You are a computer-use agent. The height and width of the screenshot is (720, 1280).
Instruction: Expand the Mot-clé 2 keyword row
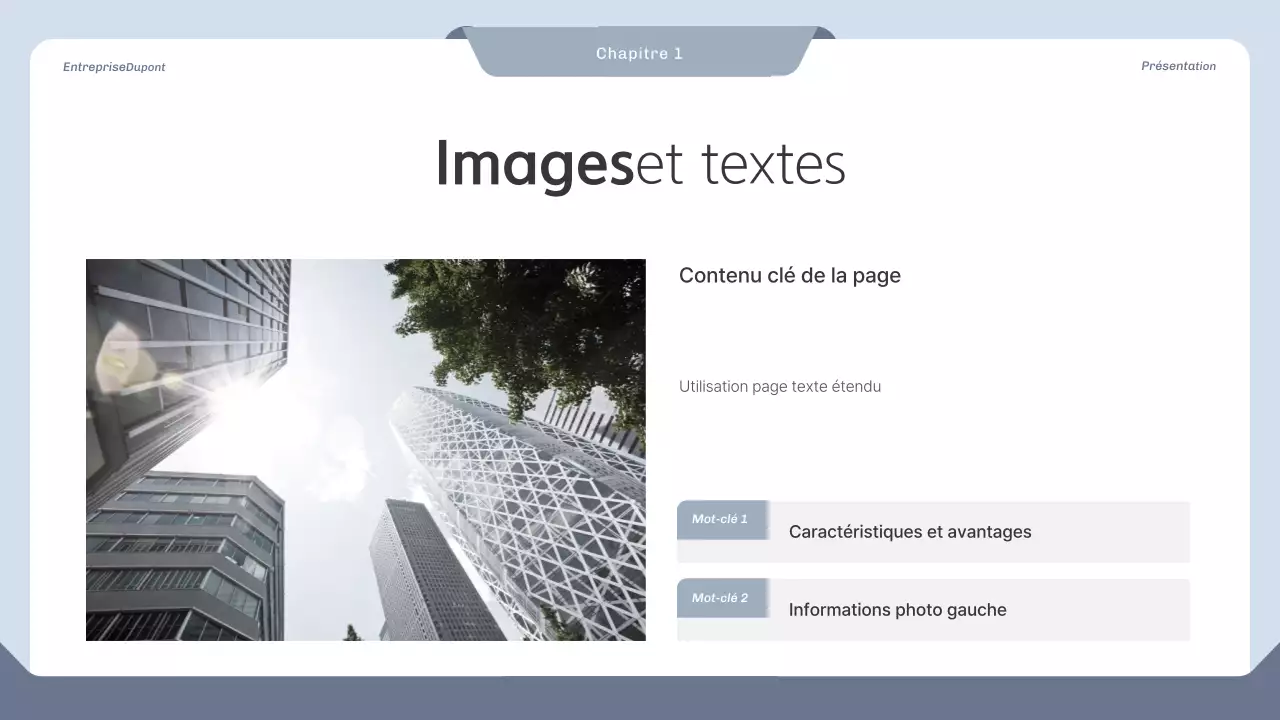pyautogui.click(x=933, y=609)
